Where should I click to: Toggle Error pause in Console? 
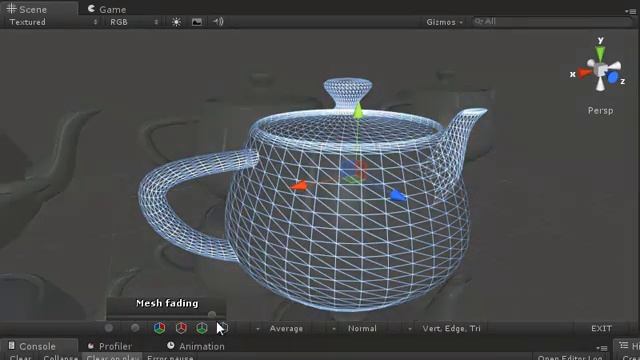(170, 357)
